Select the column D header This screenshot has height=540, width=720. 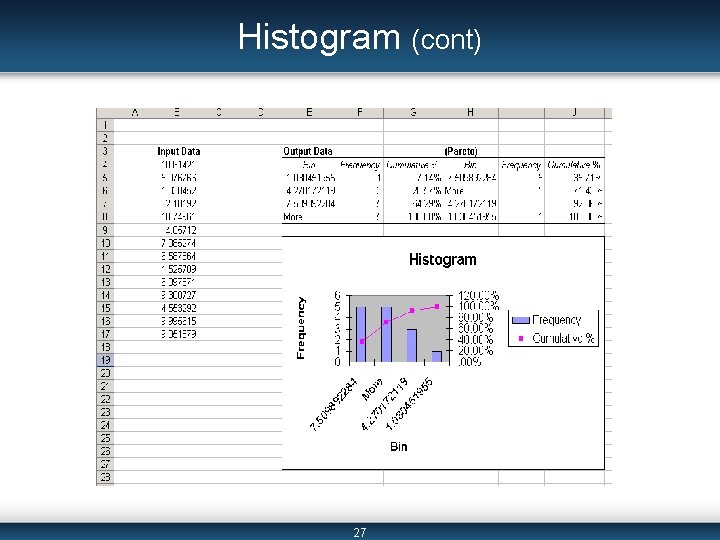tap(261, 112)
